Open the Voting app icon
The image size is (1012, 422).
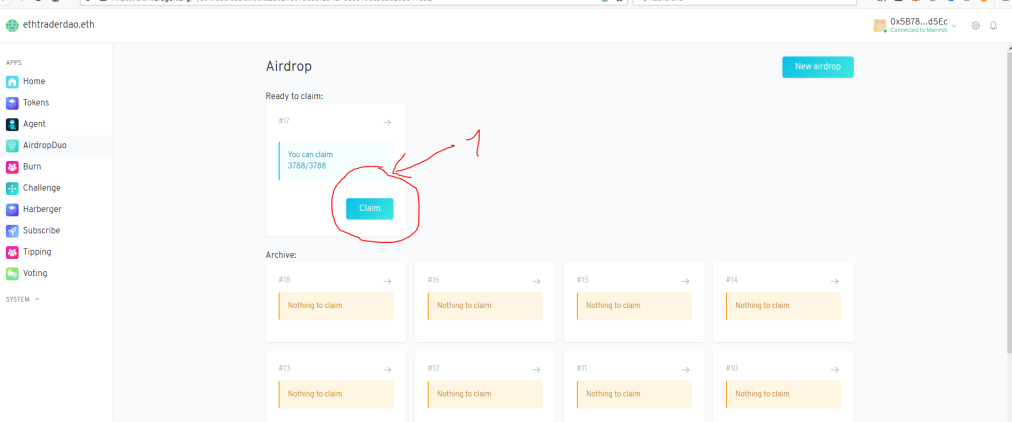tap(12, 273)
